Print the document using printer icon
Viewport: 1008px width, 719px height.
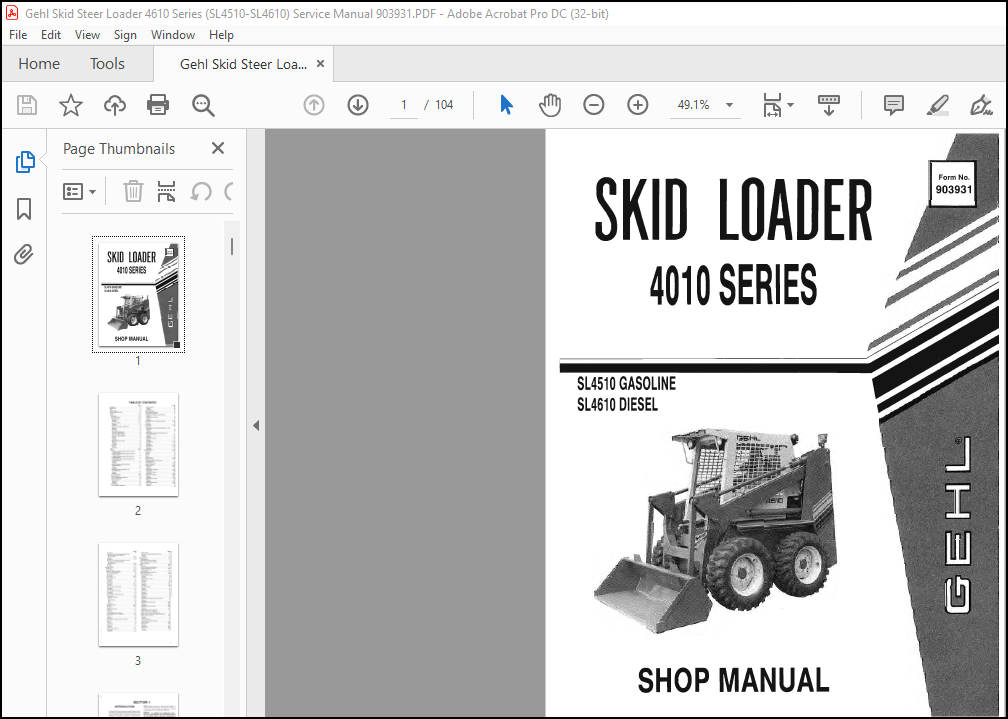158,105
